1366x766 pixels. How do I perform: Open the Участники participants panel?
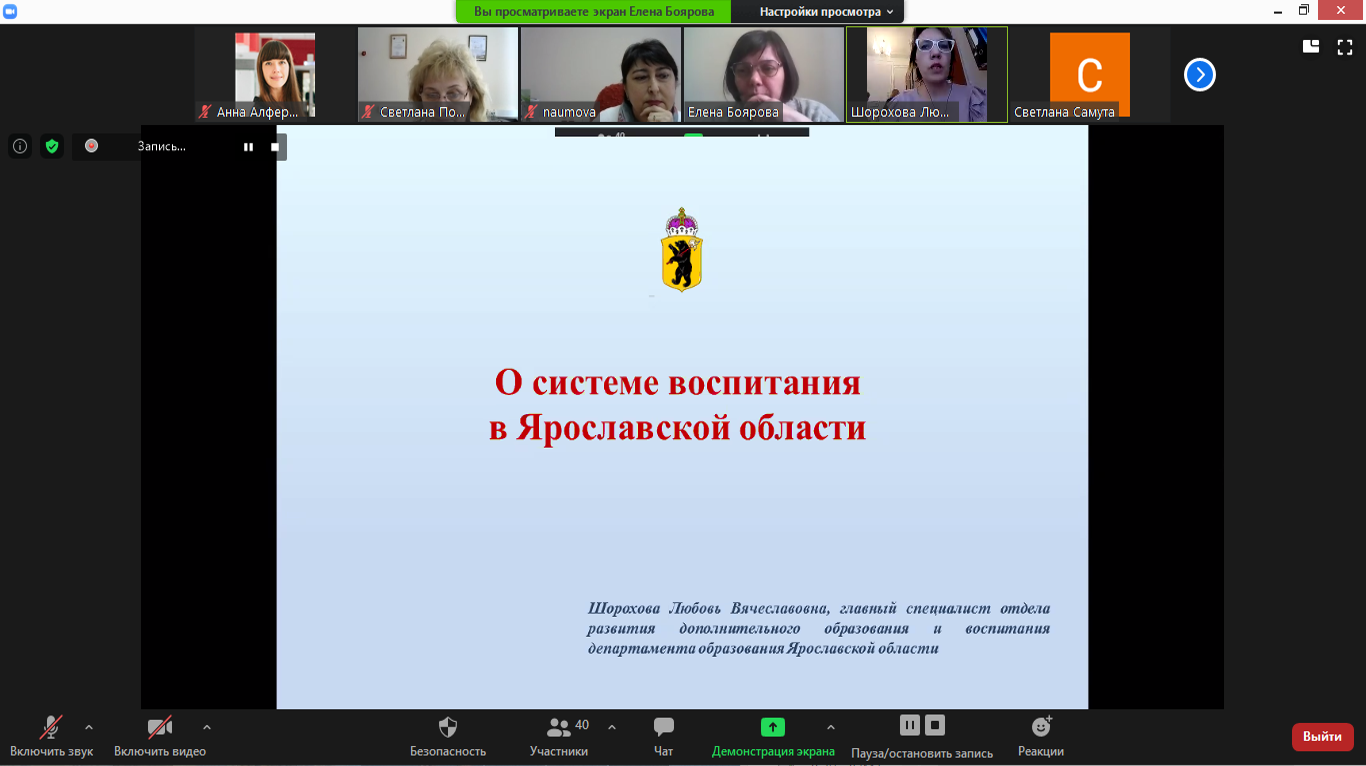[x=559, y=738]
